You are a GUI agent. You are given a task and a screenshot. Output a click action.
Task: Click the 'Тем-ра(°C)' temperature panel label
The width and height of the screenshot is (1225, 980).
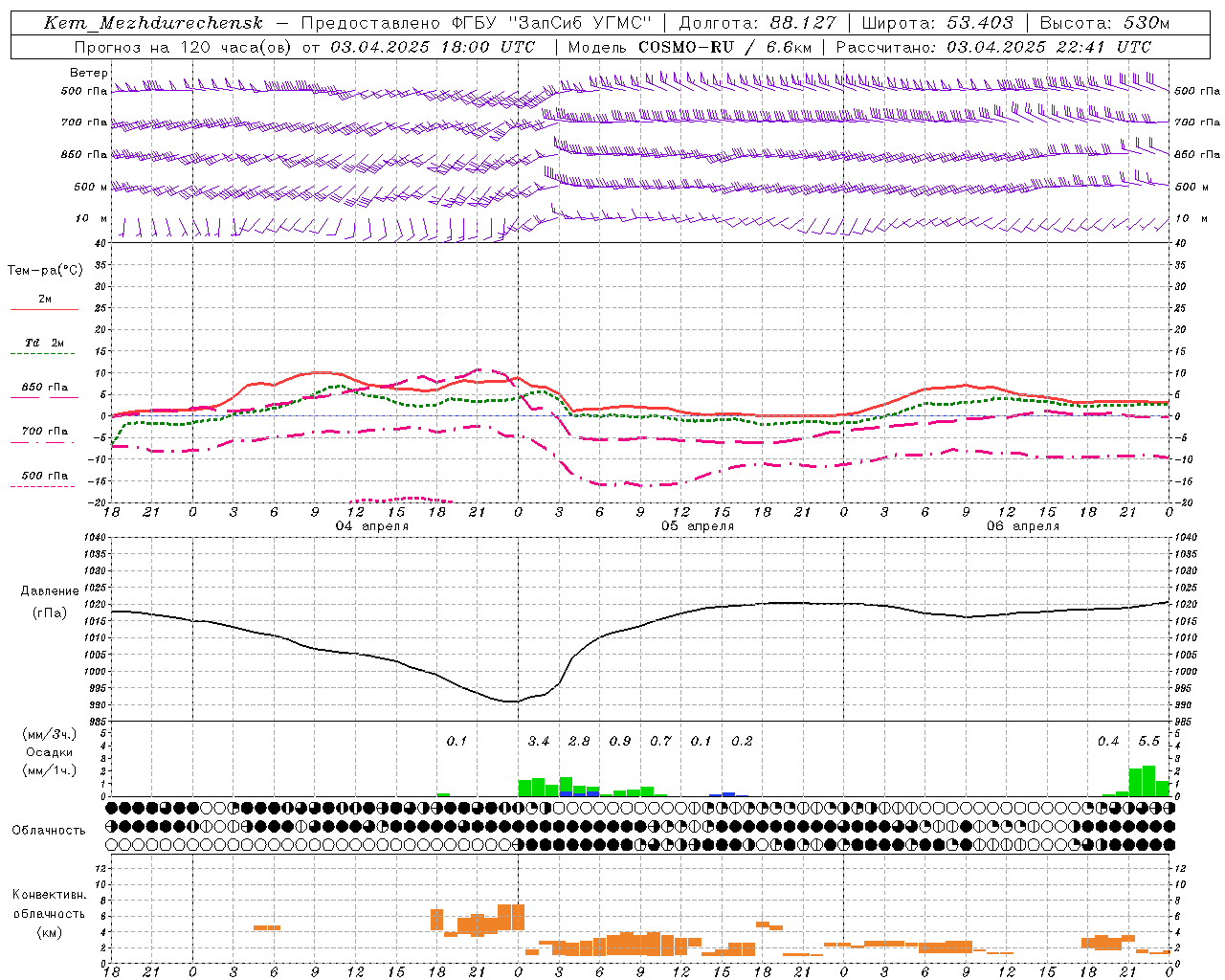pos(45,271)
